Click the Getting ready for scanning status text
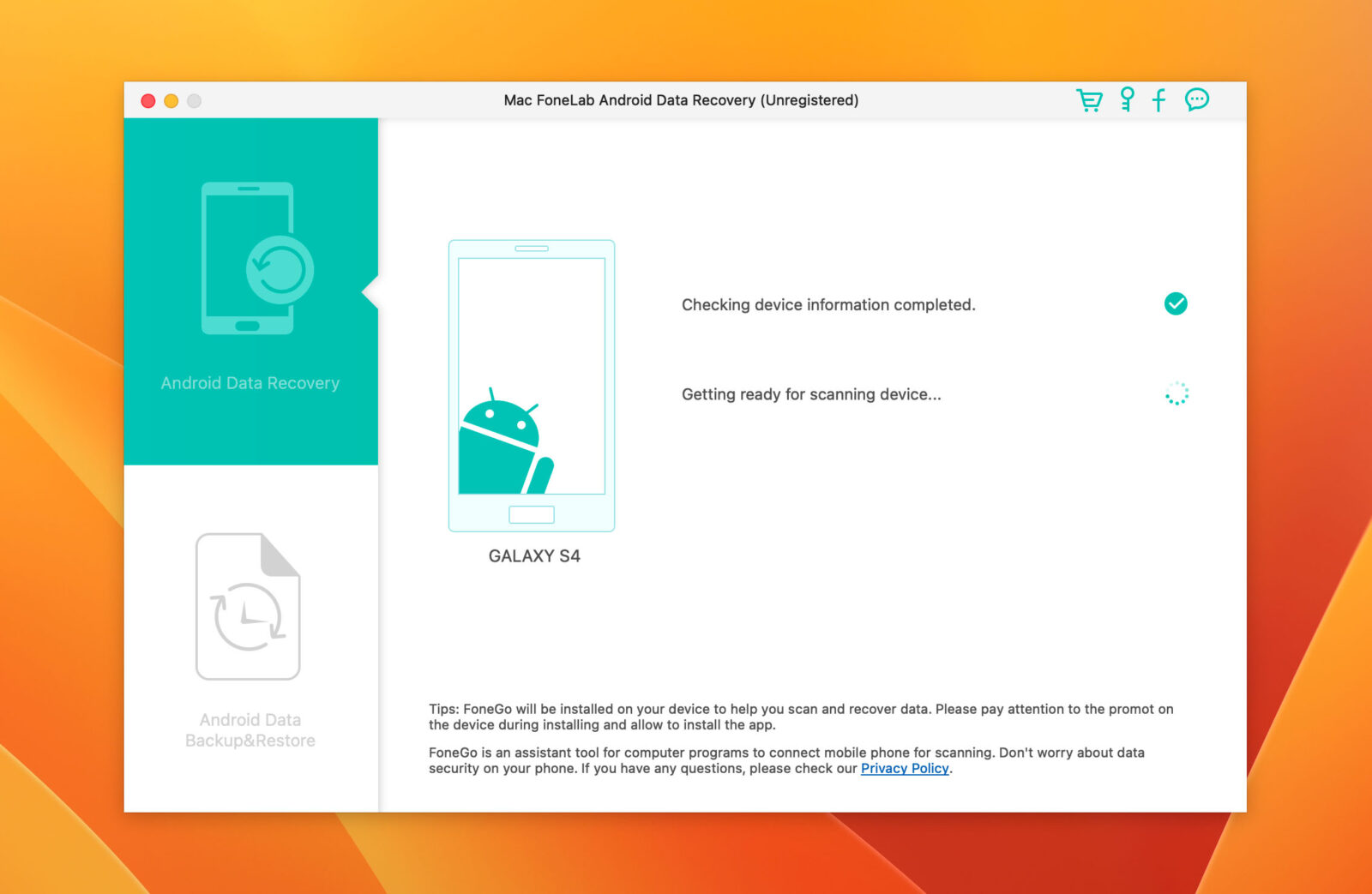This screenshot has height=894, width=1372. point(810,394)
